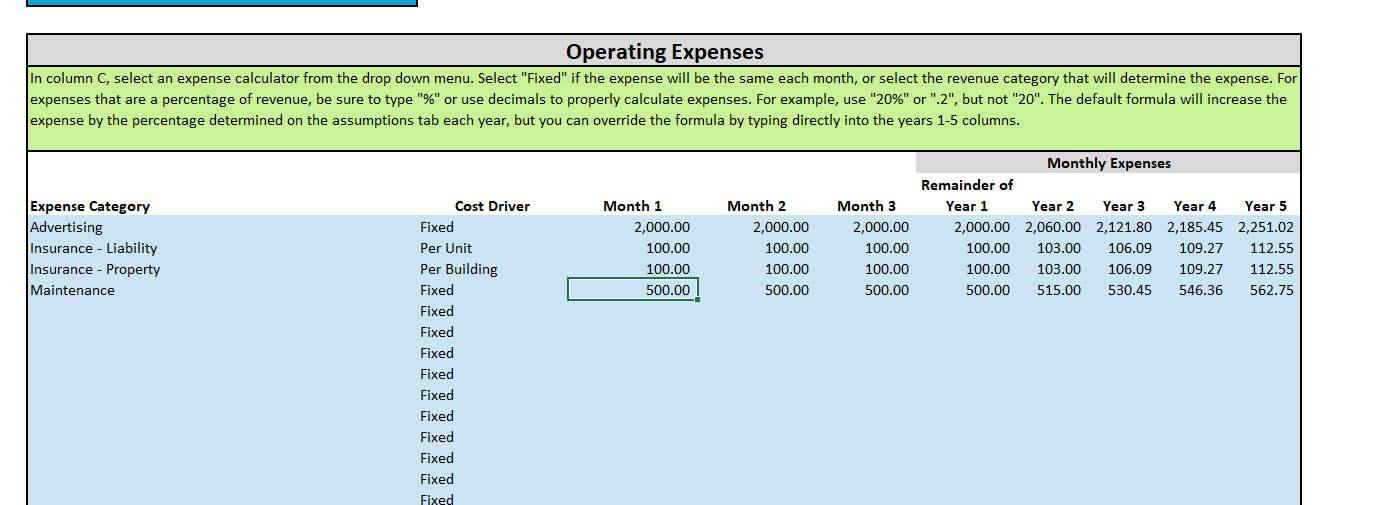Select Advertising Month 1 value 2,000.00
This screenshot has width=1399, height=505.
click(632, 227)
